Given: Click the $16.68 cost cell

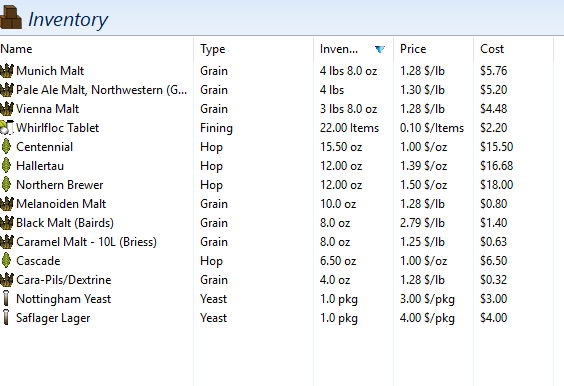Looking at the screenshot, I should pos(496,166).
